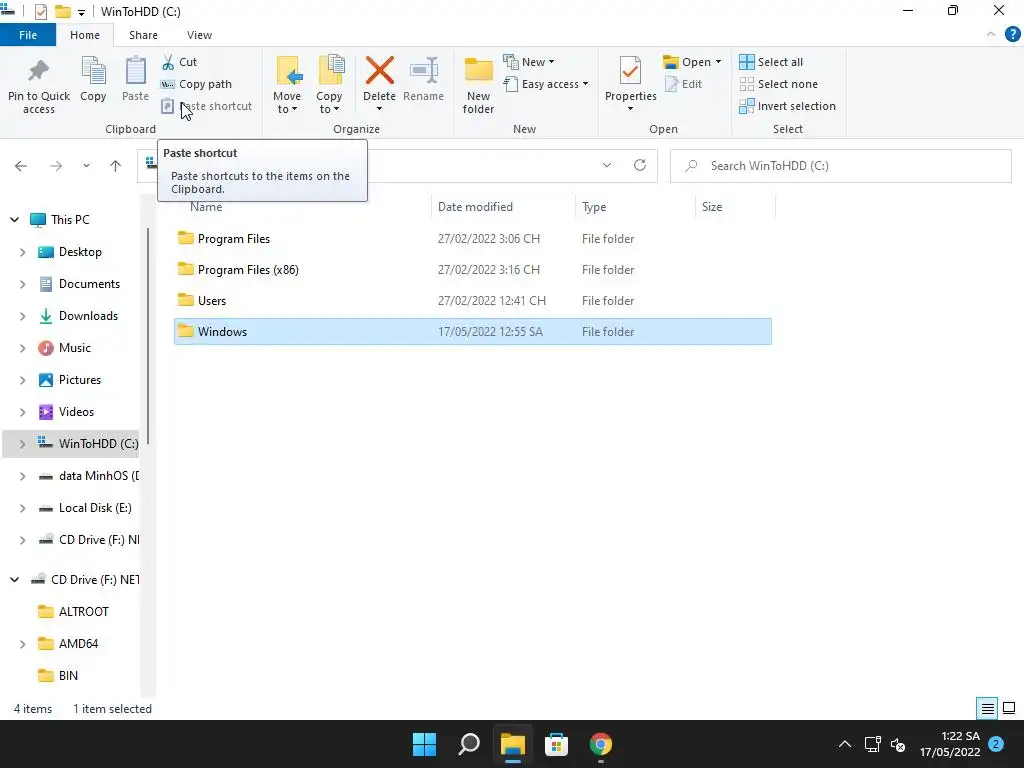Switch to large icons view layout

[x=1009, y=709]
